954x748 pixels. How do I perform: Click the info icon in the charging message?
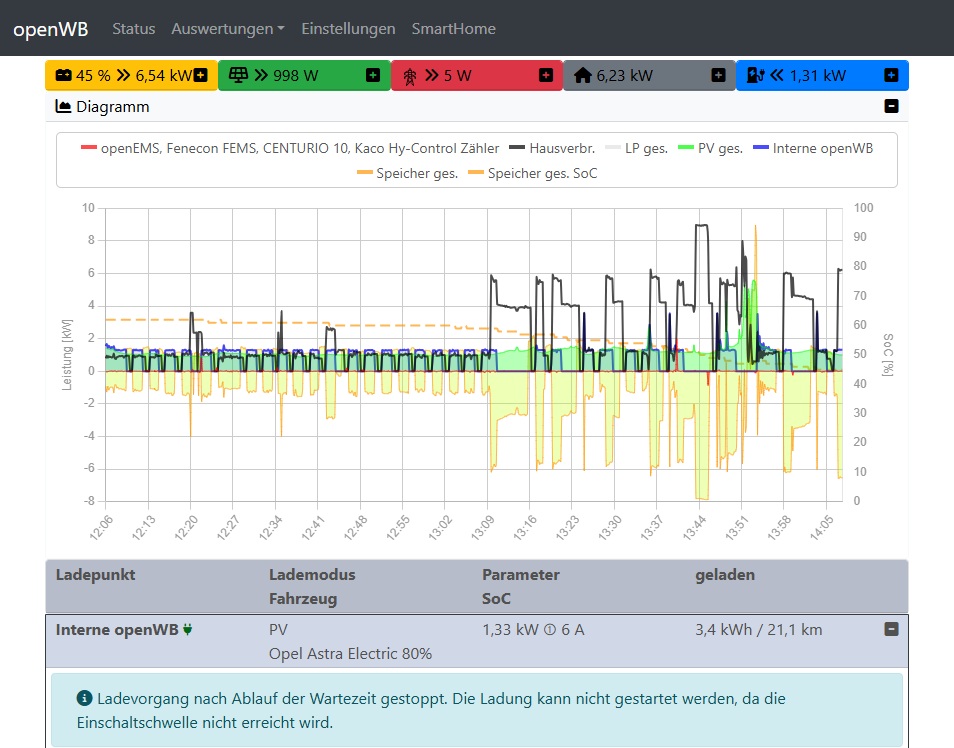(84, 697)
